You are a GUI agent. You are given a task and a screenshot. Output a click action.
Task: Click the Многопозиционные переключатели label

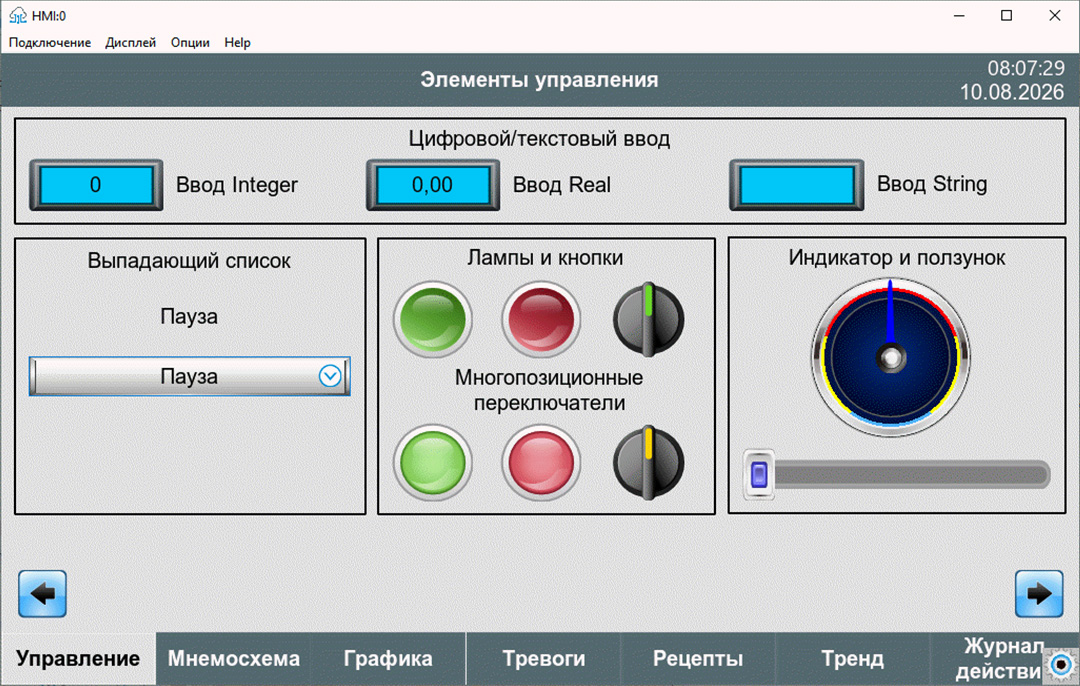point(549,390)
